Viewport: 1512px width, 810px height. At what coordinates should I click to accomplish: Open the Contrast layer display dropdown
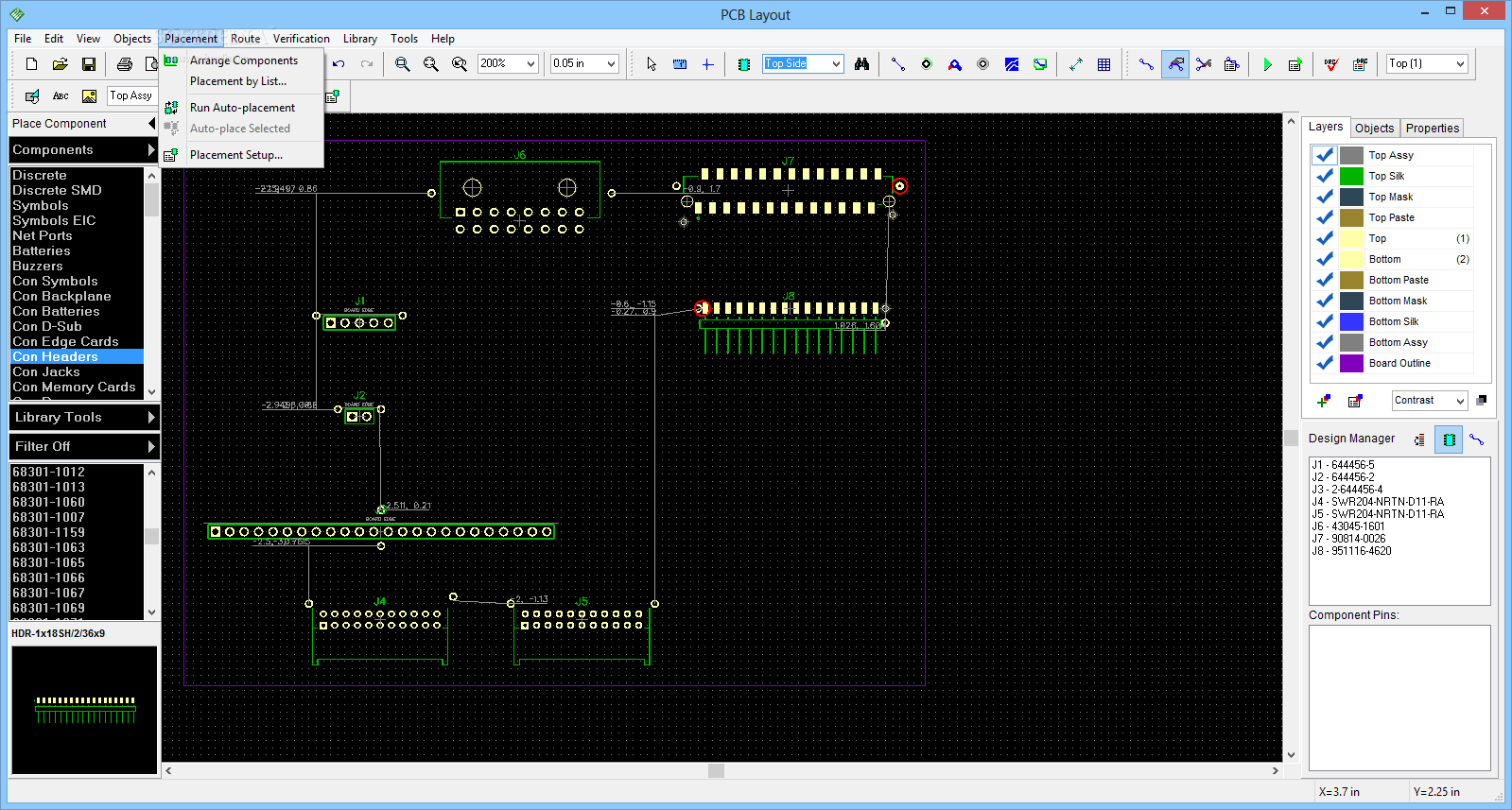[1459, 401]
